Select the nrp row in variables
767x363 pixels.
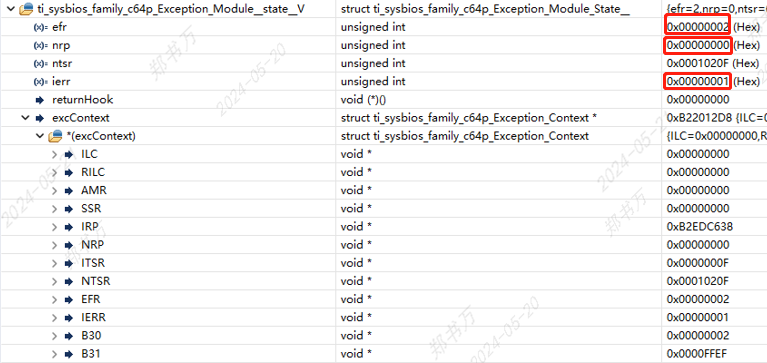[x=384, y=45]
